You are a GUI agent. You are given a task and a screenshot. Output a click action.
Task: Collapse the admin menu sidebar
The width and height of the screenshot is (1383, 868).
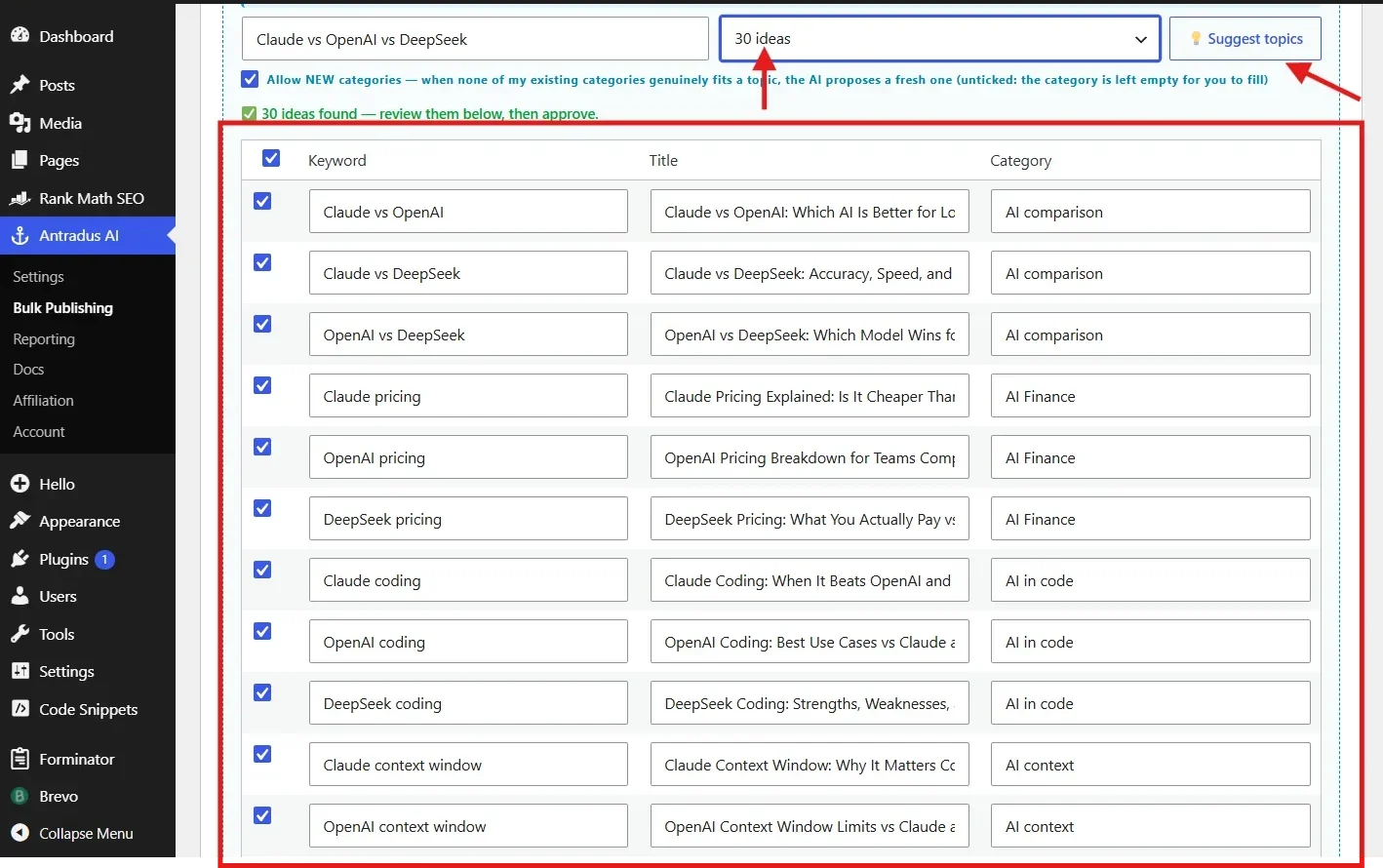(88, 834)
